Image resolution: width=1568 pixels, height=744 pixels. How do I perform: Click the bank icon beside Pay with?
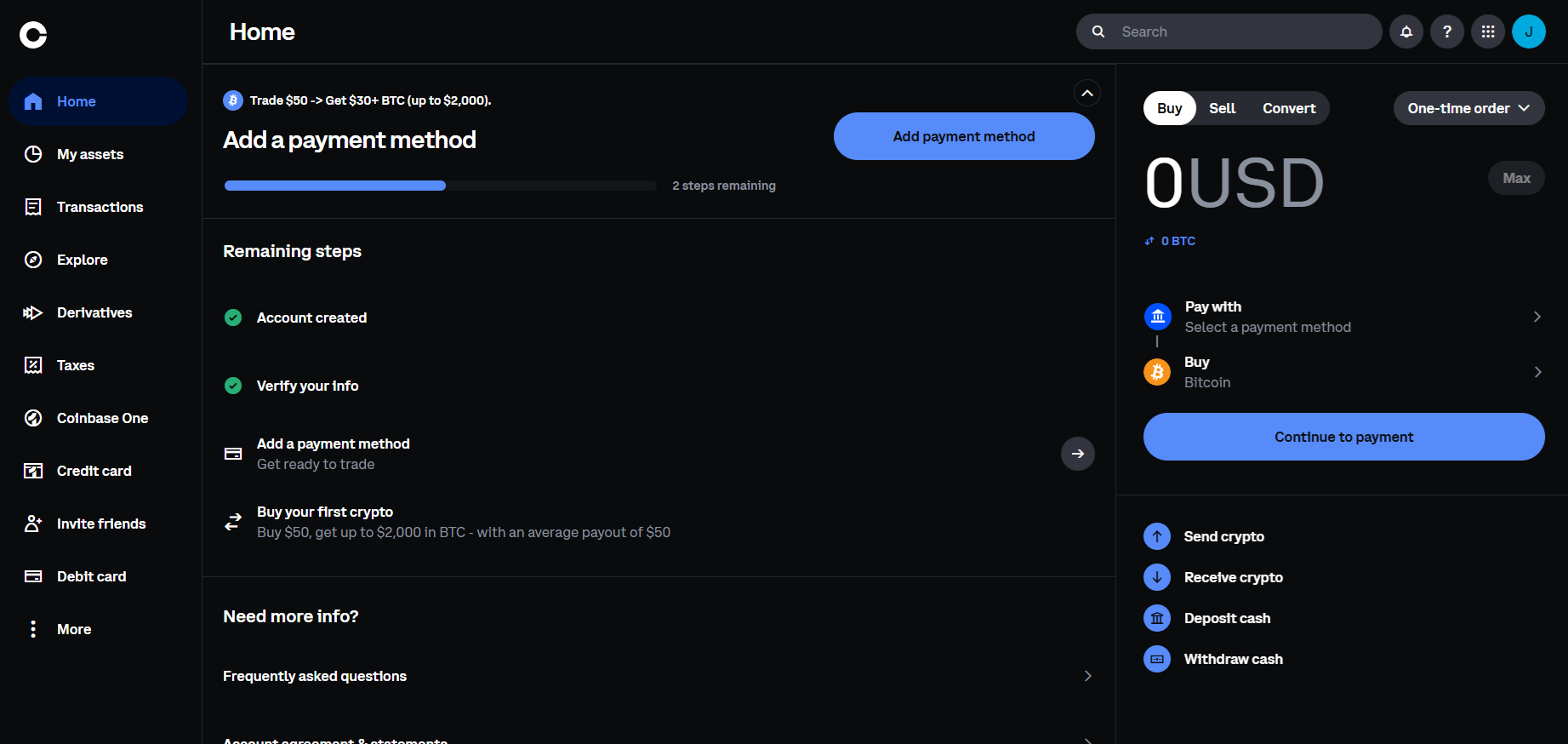pyautogui.click(x=1158, y=317)
